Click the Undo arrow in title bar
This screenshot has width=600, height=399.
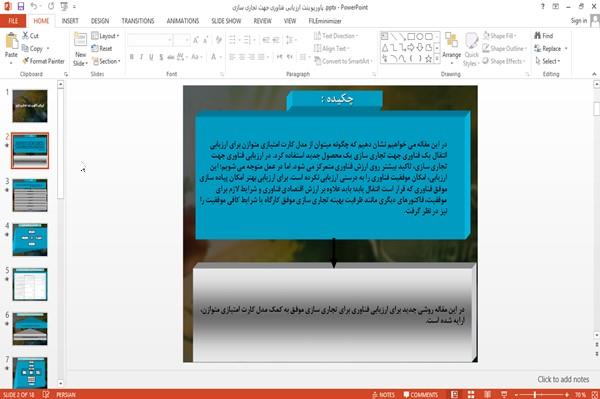34,7
